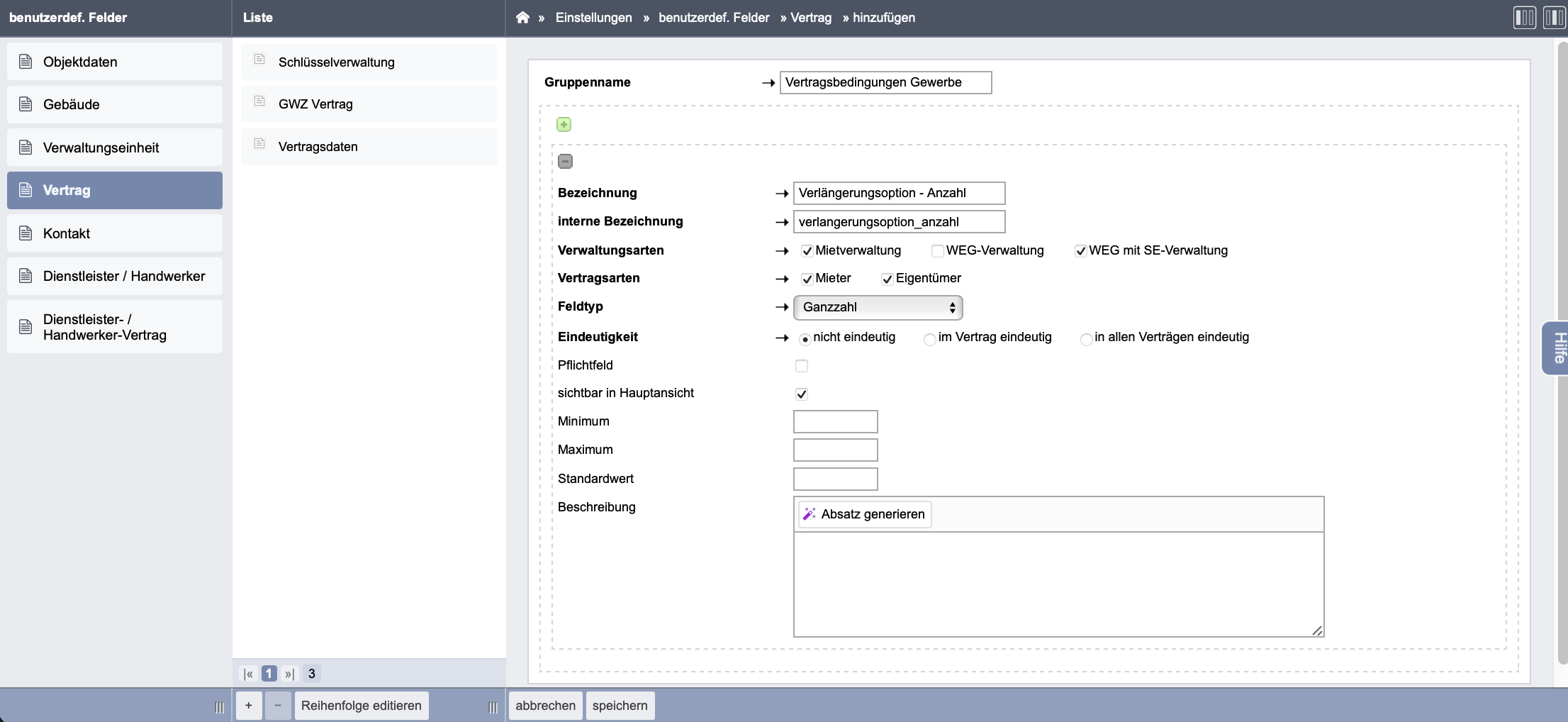1568x722 pixels.
Task: Toggle WEG mit SE-Verwaltung checkbox
Action: click(1080, 251)
